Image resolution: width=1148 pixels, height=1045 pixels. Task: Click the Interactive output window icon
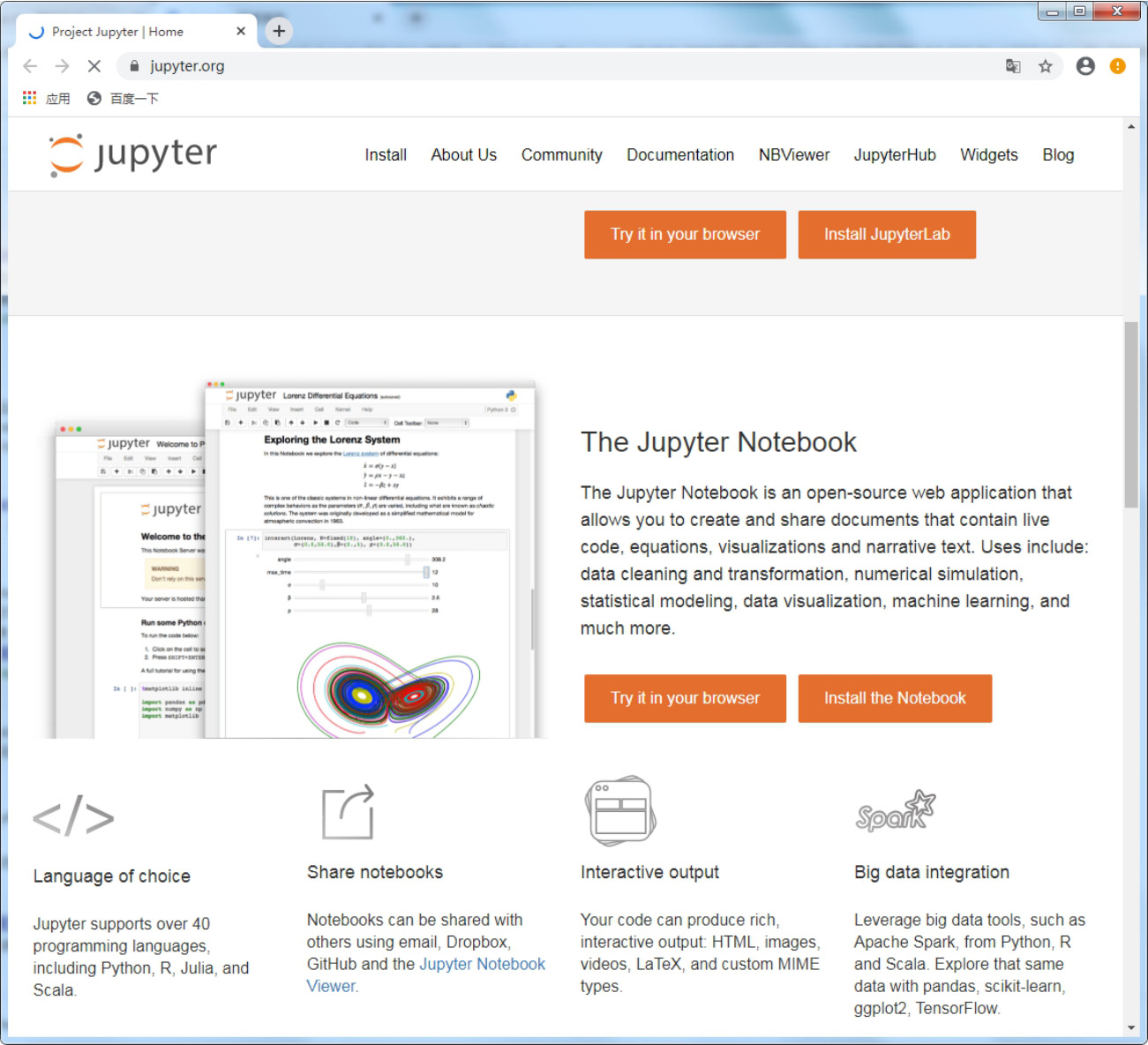tap(620, 811)
